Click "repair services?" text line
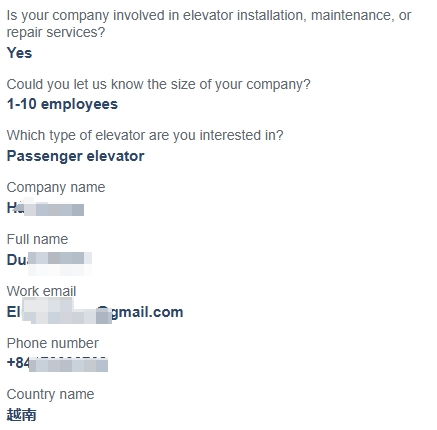Screen dimensions: 437x430 [x=56, y=33]
